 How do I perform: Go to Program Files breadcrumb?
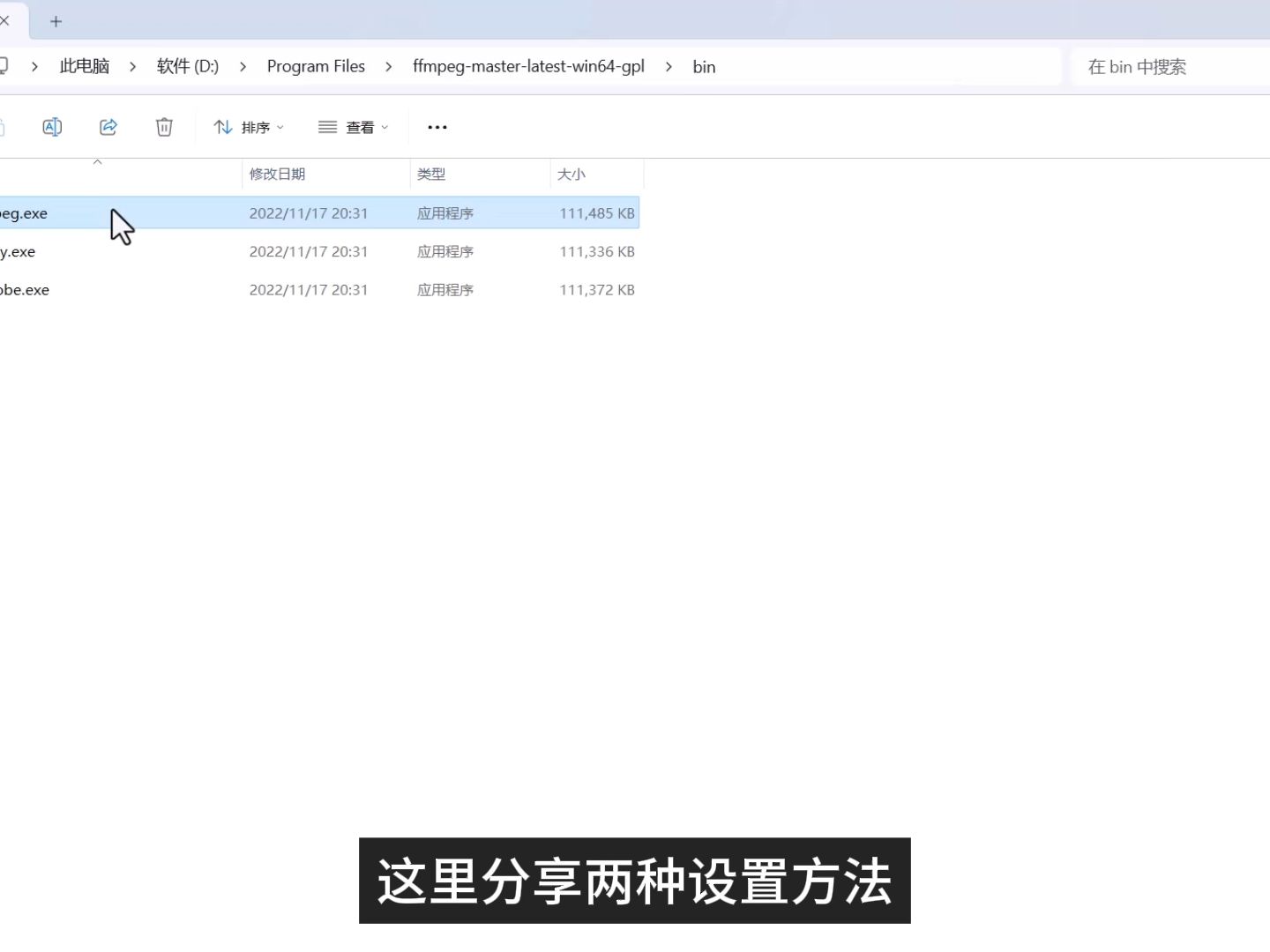pos(316,66)
